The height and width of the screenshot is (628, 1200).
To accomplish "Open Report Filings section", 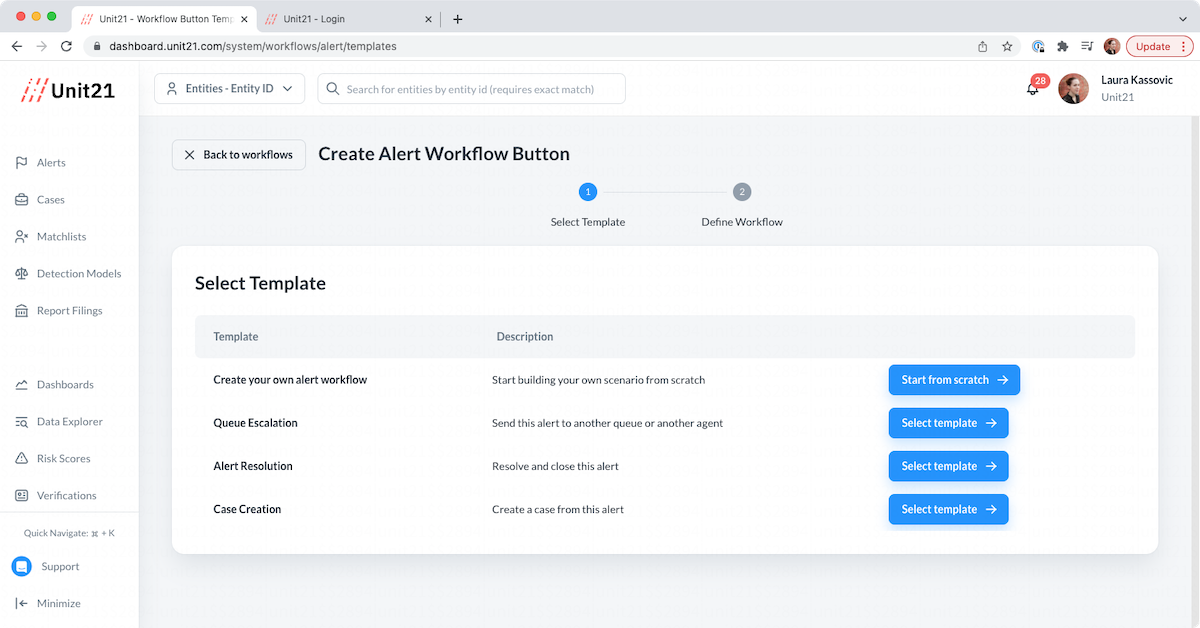I will [x=69, y=311].
